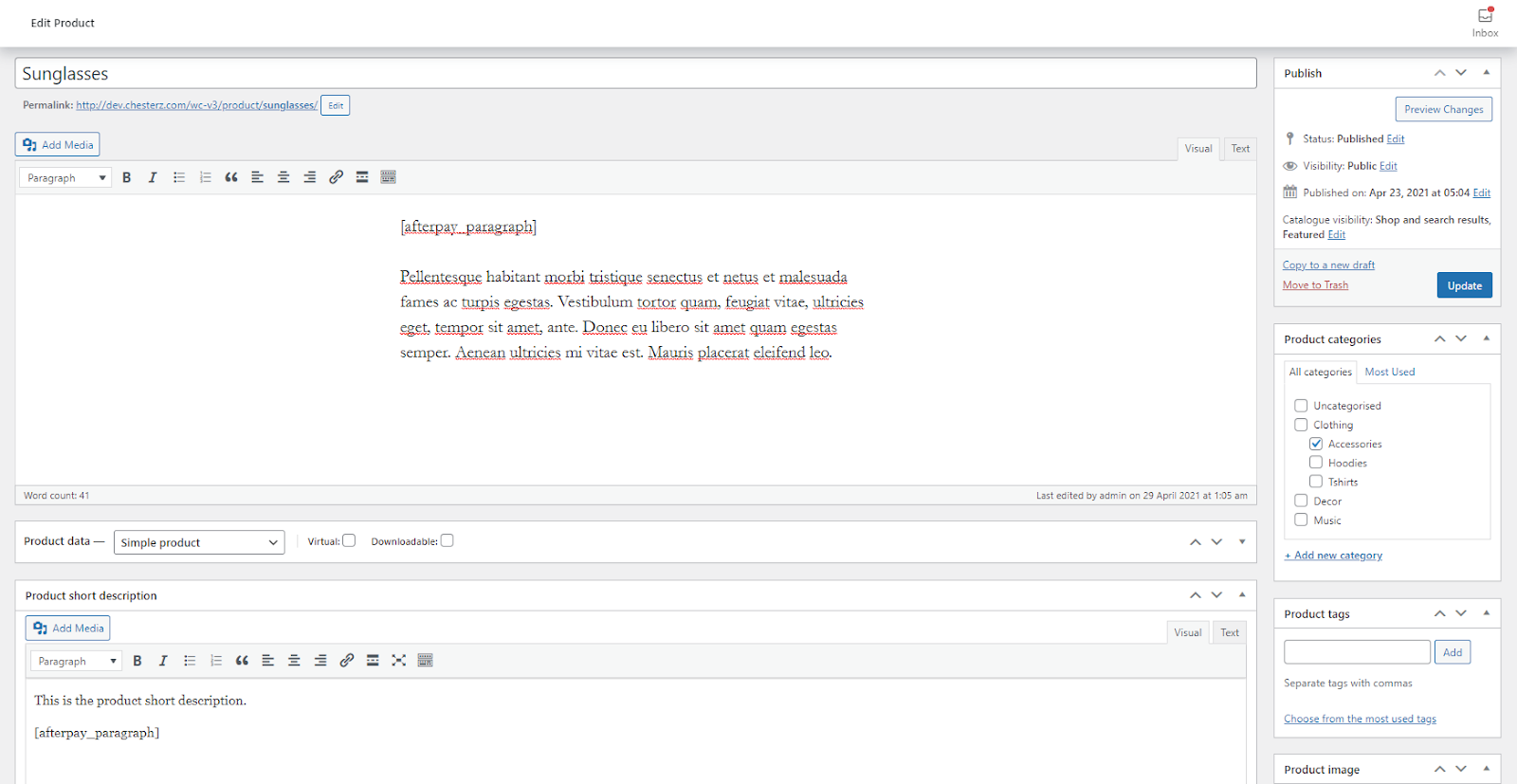Toggle bold in short description editor
The height and width of the screenshot is (784, 1517).
(x=137, y=661)
